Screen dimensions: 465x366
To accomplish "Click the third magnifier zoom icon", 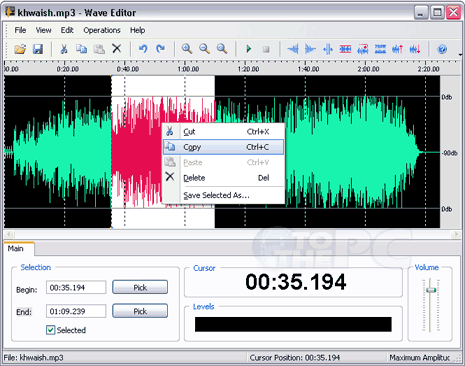I will click(222, 49).
